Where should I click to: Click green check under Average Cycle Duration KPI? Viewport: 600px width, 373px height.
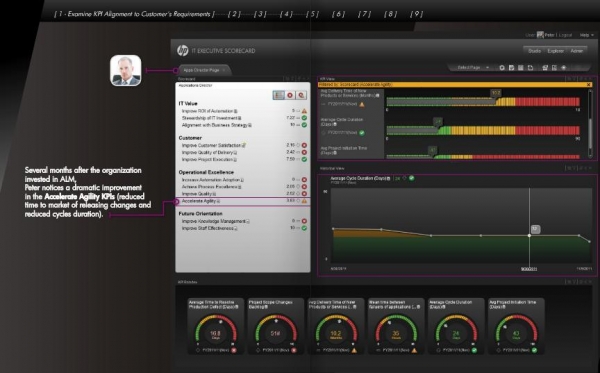[x=362, y=133]
